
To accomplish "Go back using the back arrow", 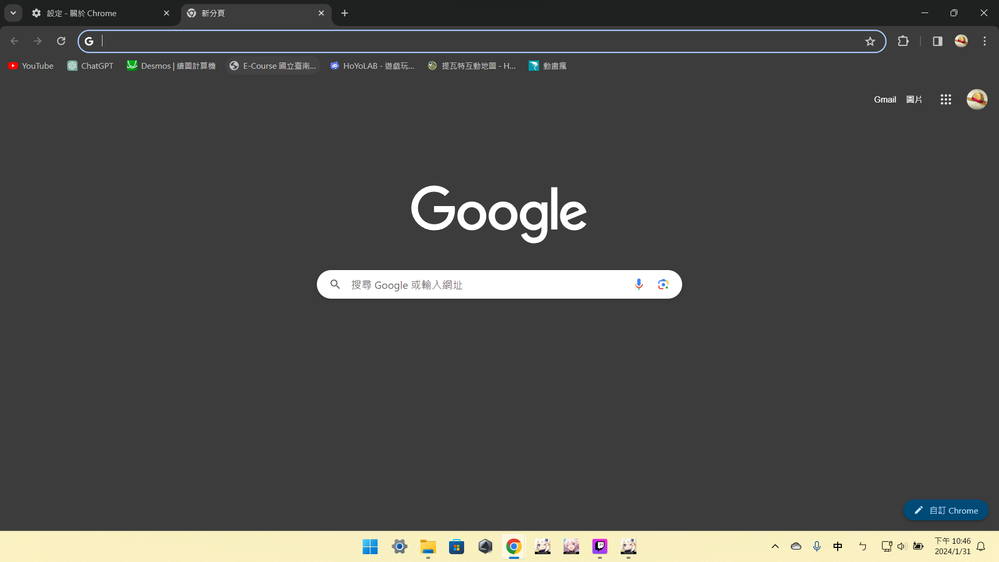I will point(15,41).
